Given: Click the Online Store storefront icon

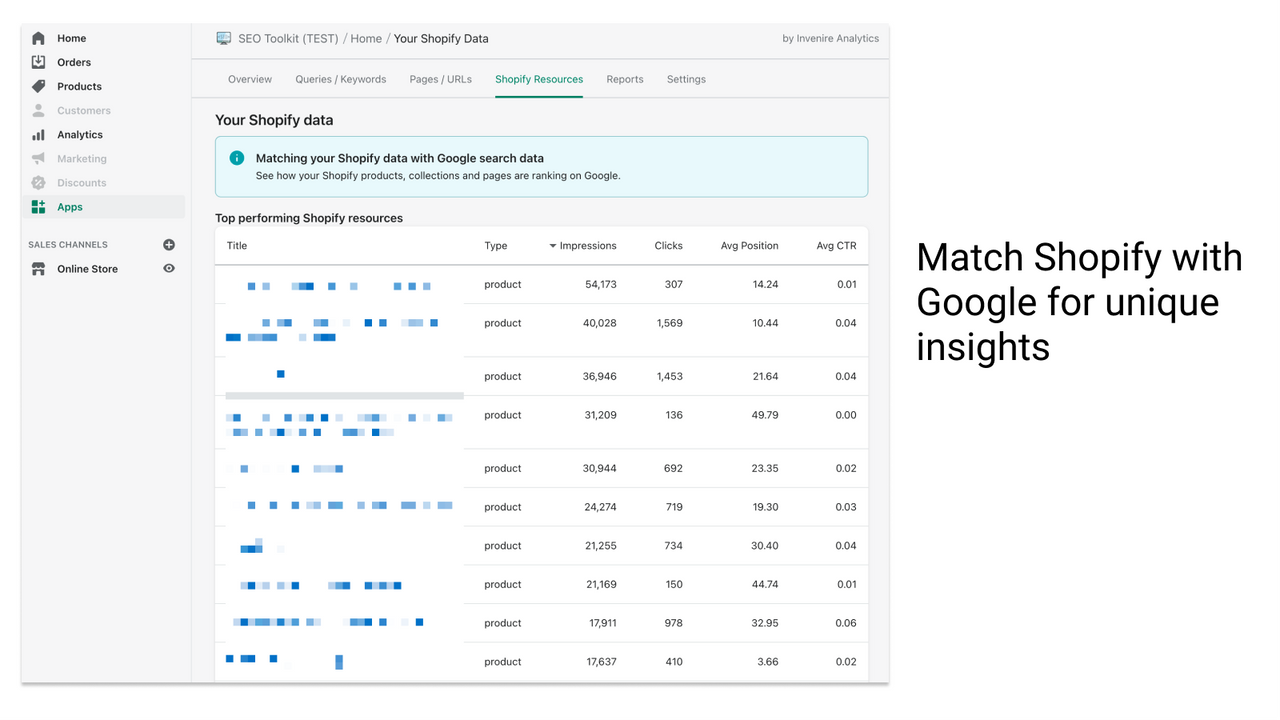Looking at the screenshot, I should [38, 269].
